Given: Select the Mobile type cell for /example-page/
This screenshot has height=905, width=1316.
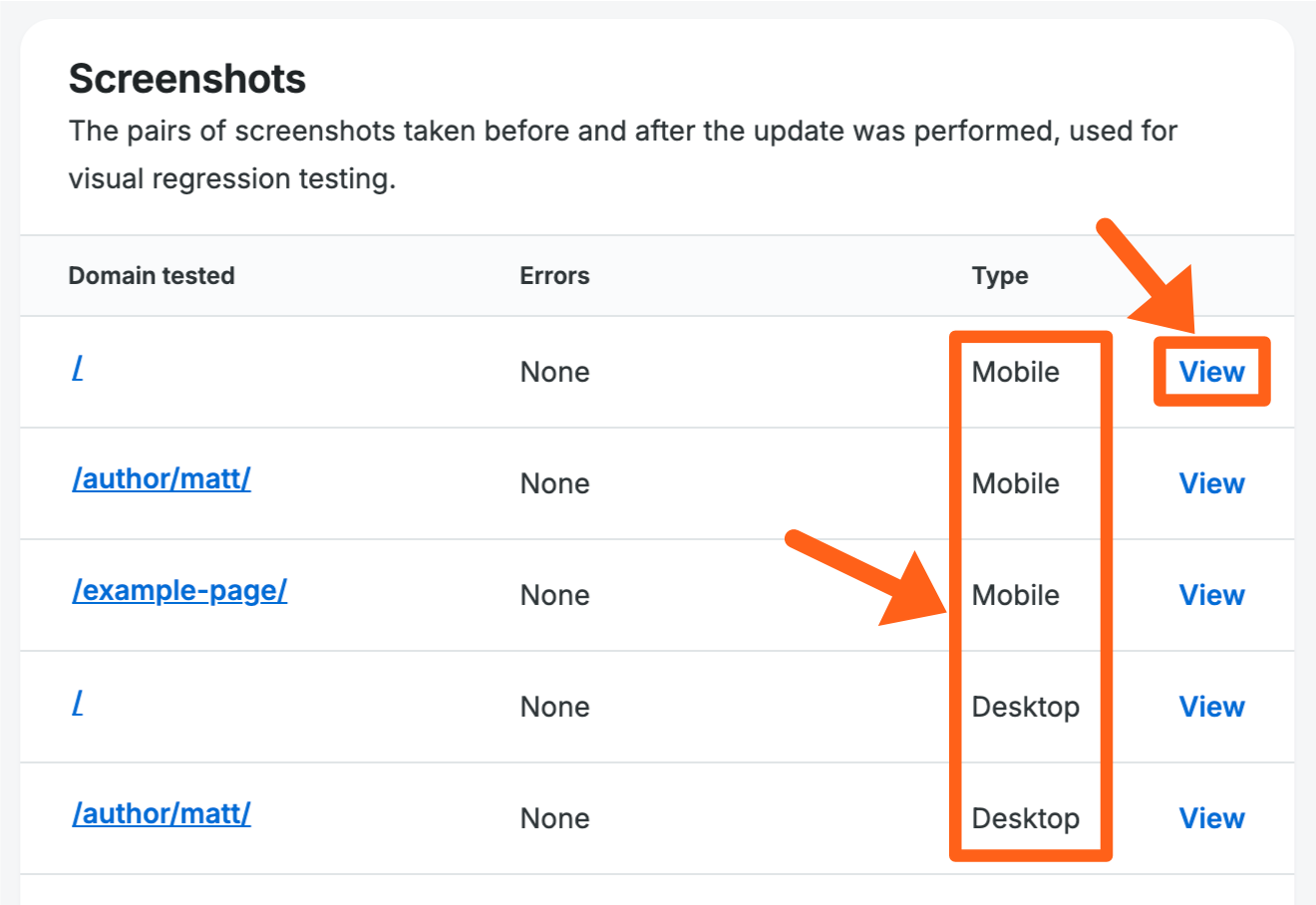Looking at the screenshot, I should tap(1016, 595).
